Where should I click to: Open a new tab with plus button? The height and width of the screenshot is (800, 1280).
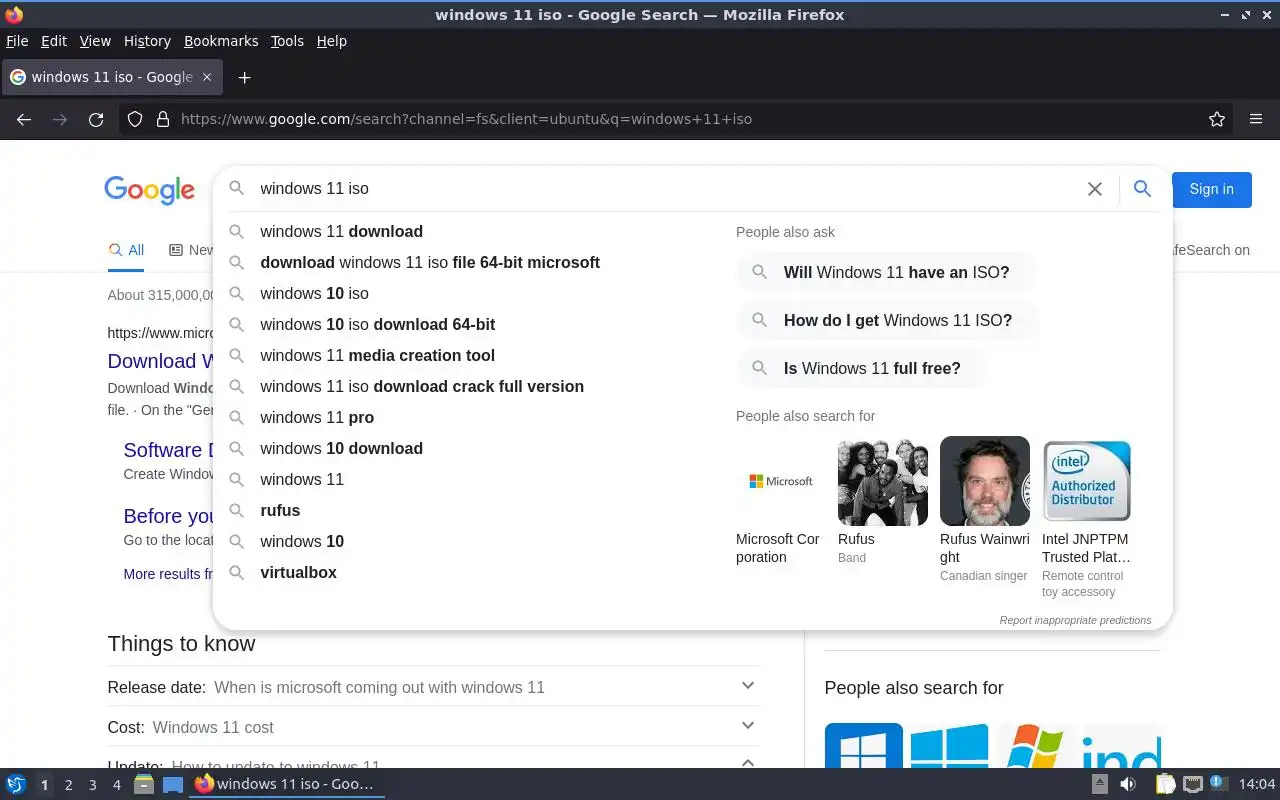click(x=244, y=77)
